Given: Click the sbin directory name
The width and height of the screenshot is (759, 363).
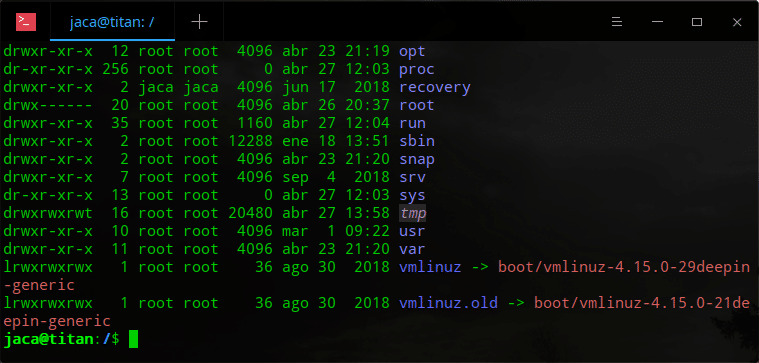Looking at the screenshot, I should [416, 141].
